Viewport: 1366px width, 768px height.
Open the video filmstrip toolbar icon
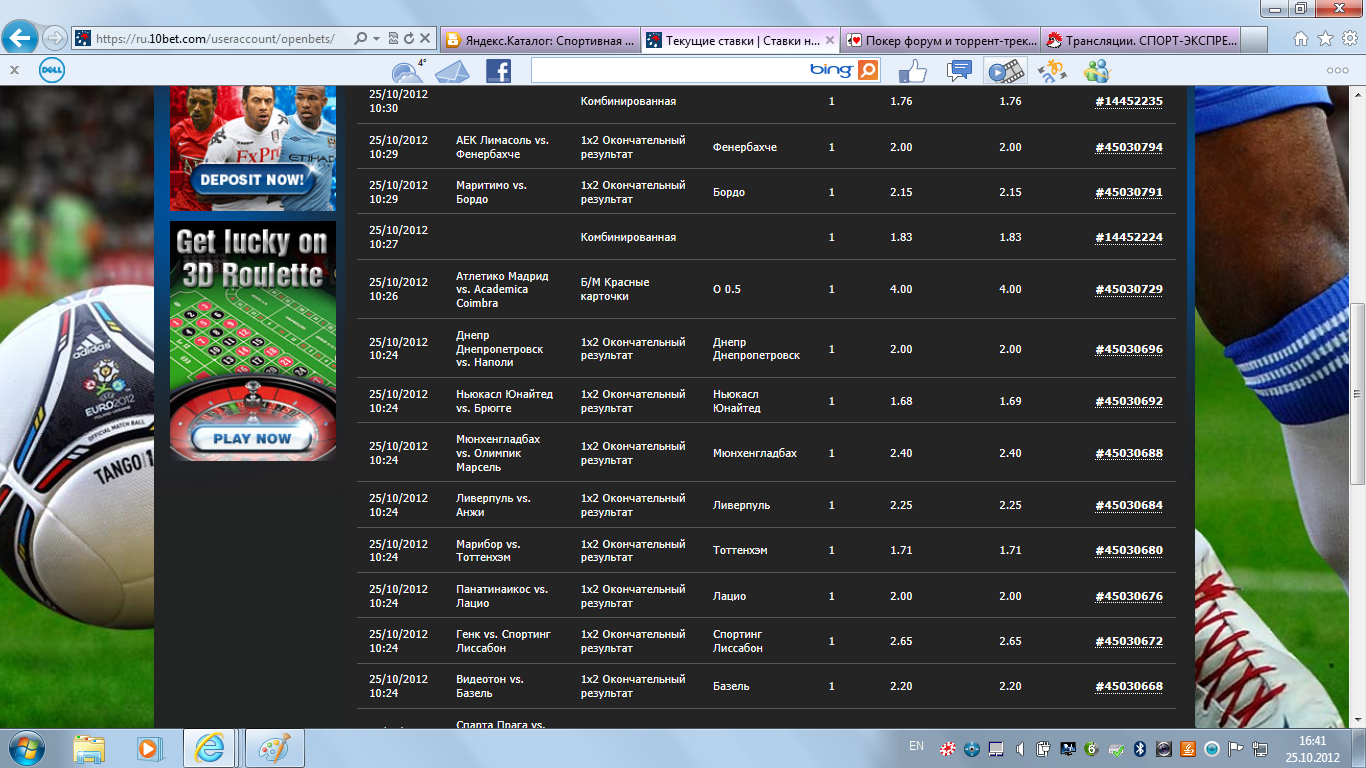click(x=1005, y=71)
